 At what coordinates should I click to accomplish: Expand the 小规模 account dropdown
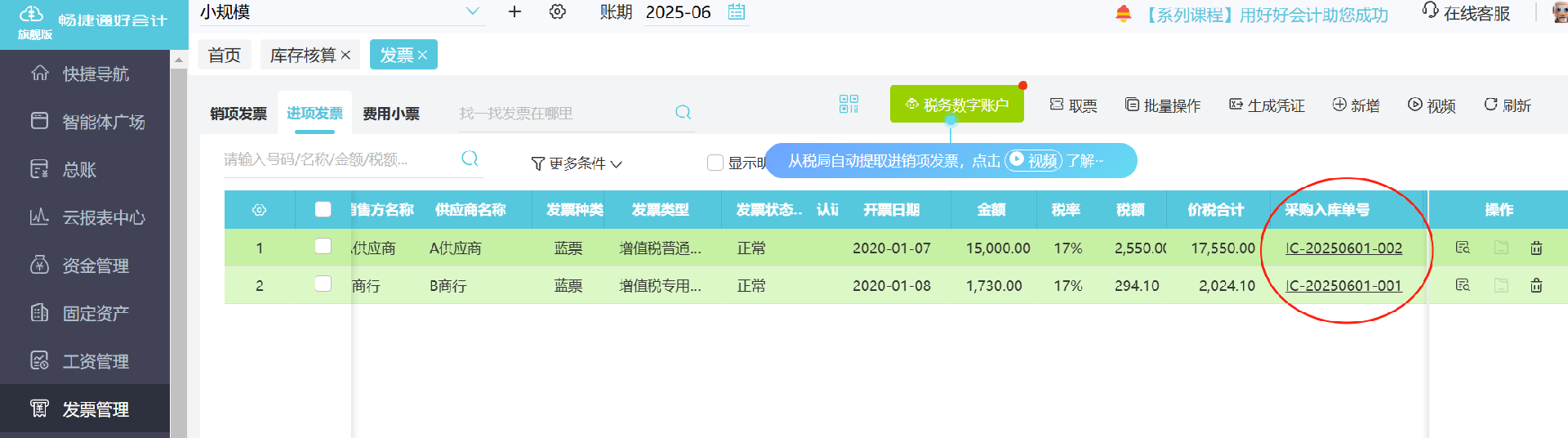tap(472, 11)
